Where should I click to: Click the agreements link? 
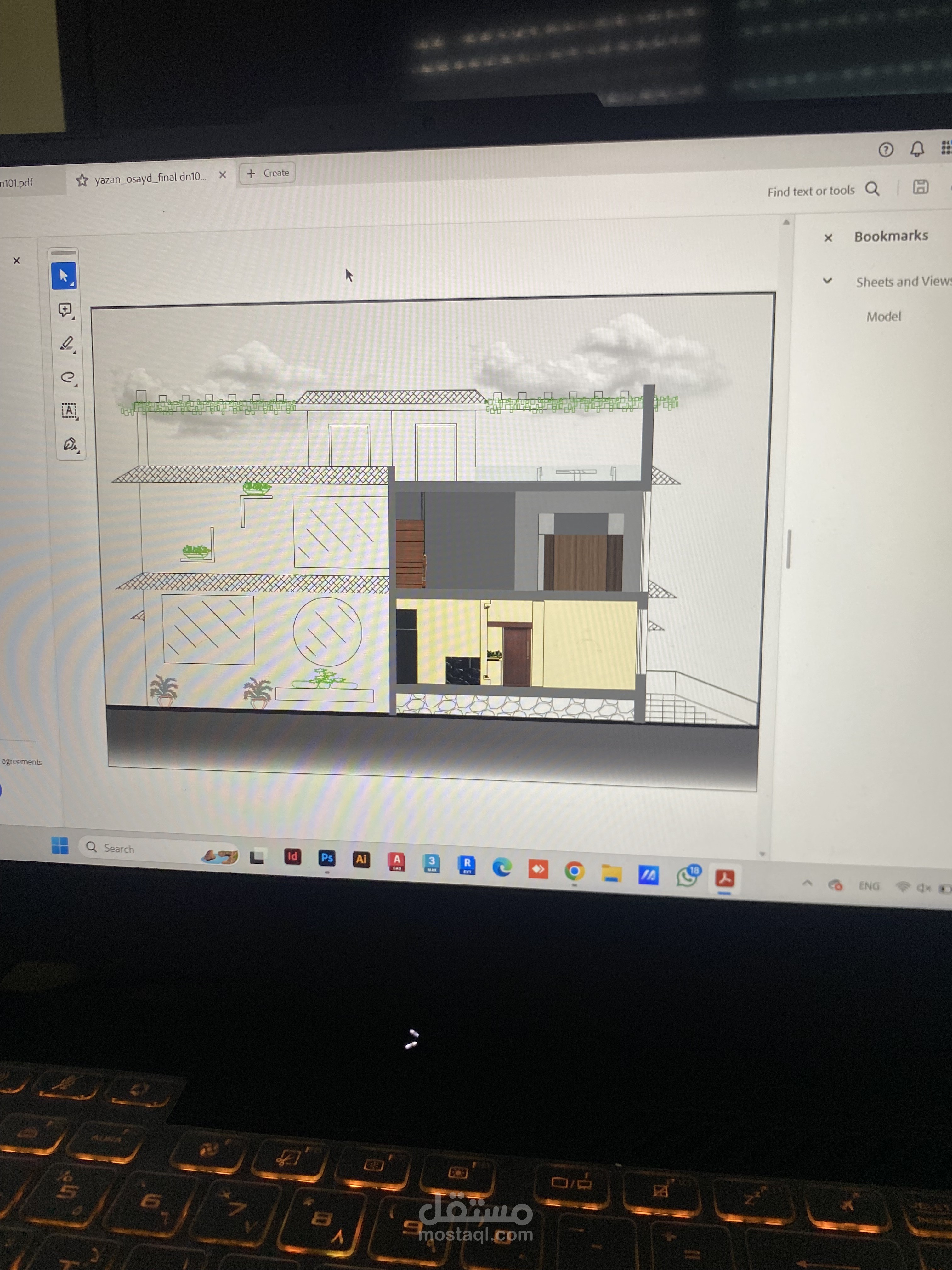22,761
